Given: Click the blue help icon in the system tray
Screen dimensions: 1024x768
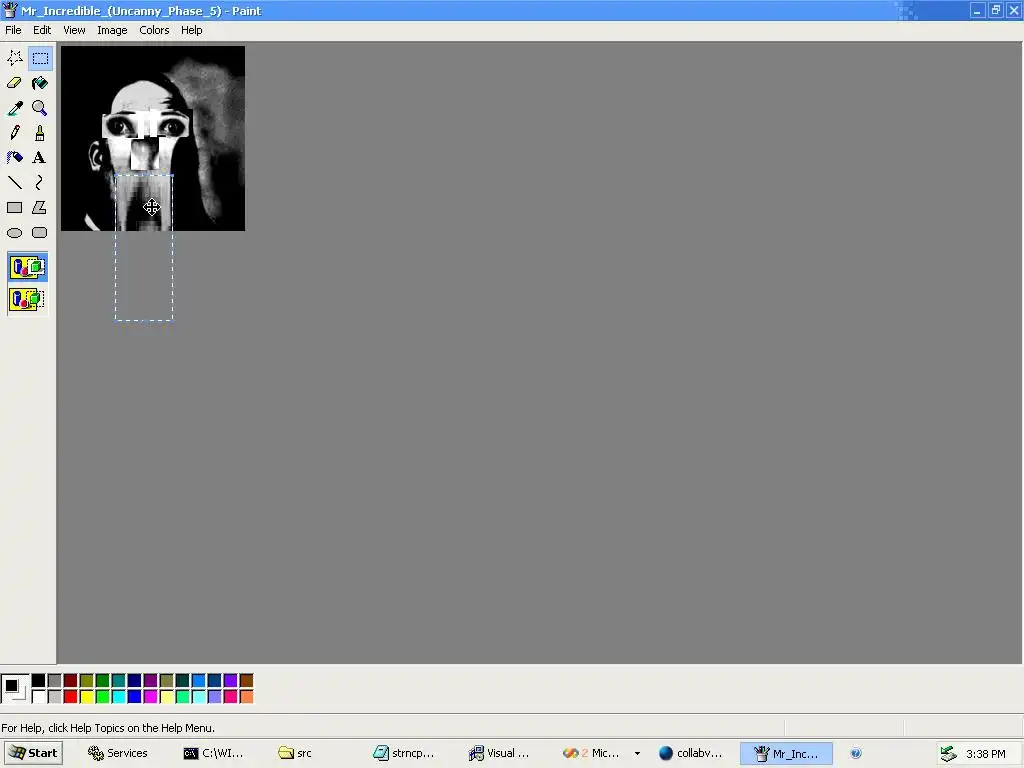Looking at the screenshot, I should coord(856,753).
